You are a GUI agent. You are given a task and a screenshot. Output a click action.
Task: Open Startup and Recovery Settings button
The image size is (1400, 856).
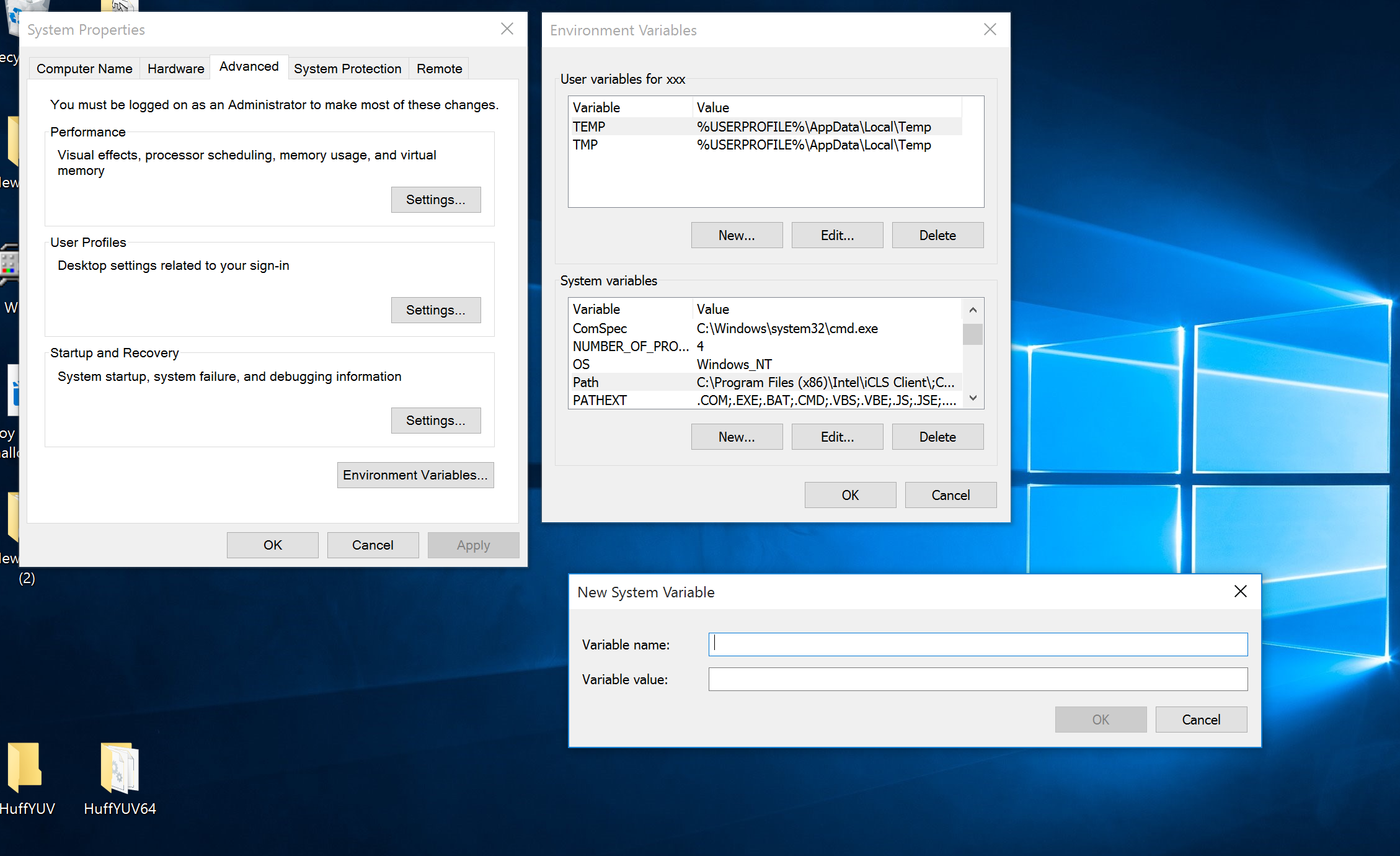coord(436,421)
